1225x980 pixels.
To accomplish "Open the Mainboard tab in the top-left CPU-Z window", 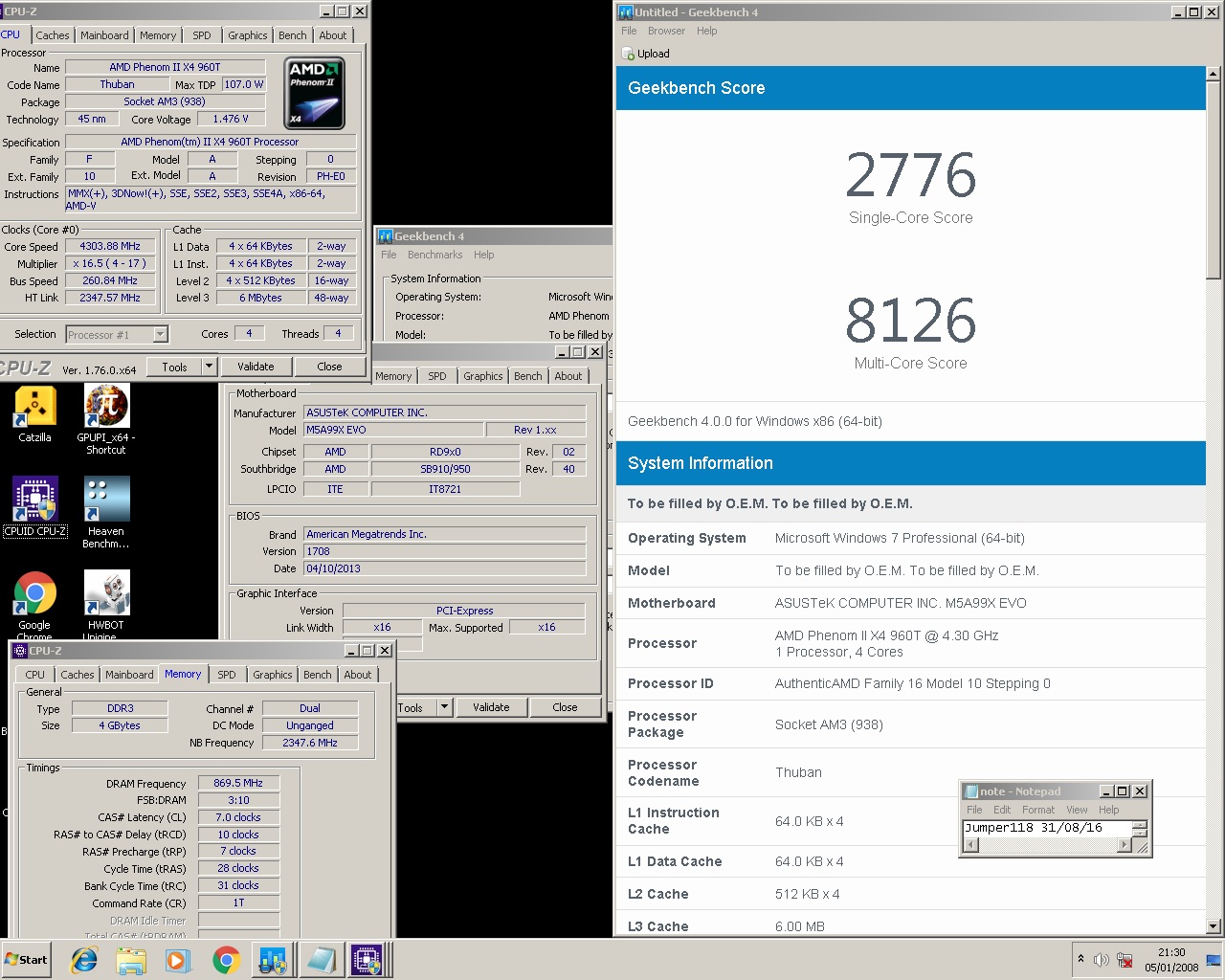I will tap(104, 35).
